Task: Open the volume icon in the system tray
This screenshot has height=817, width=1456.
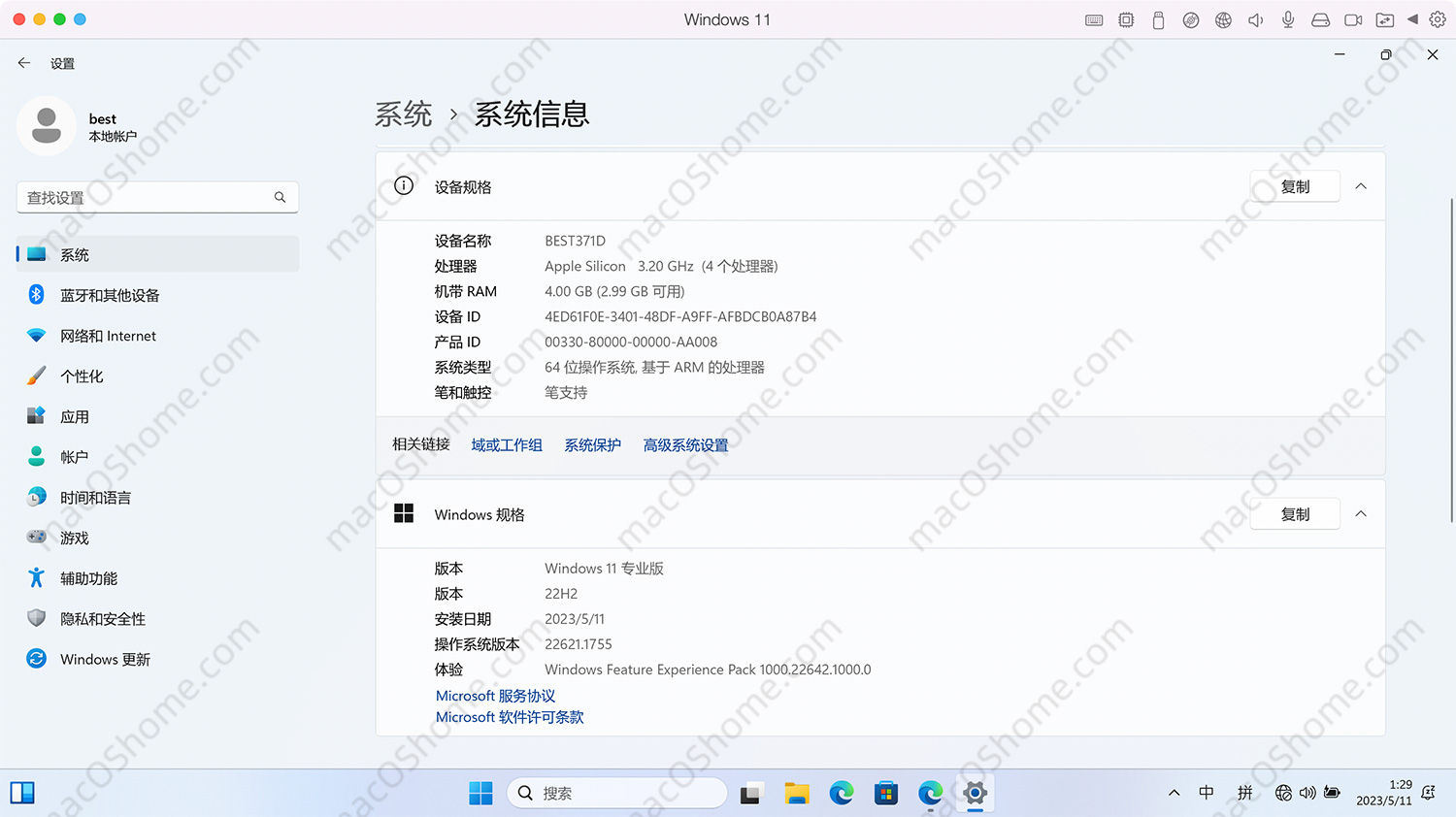Action: coord(1308,793)
